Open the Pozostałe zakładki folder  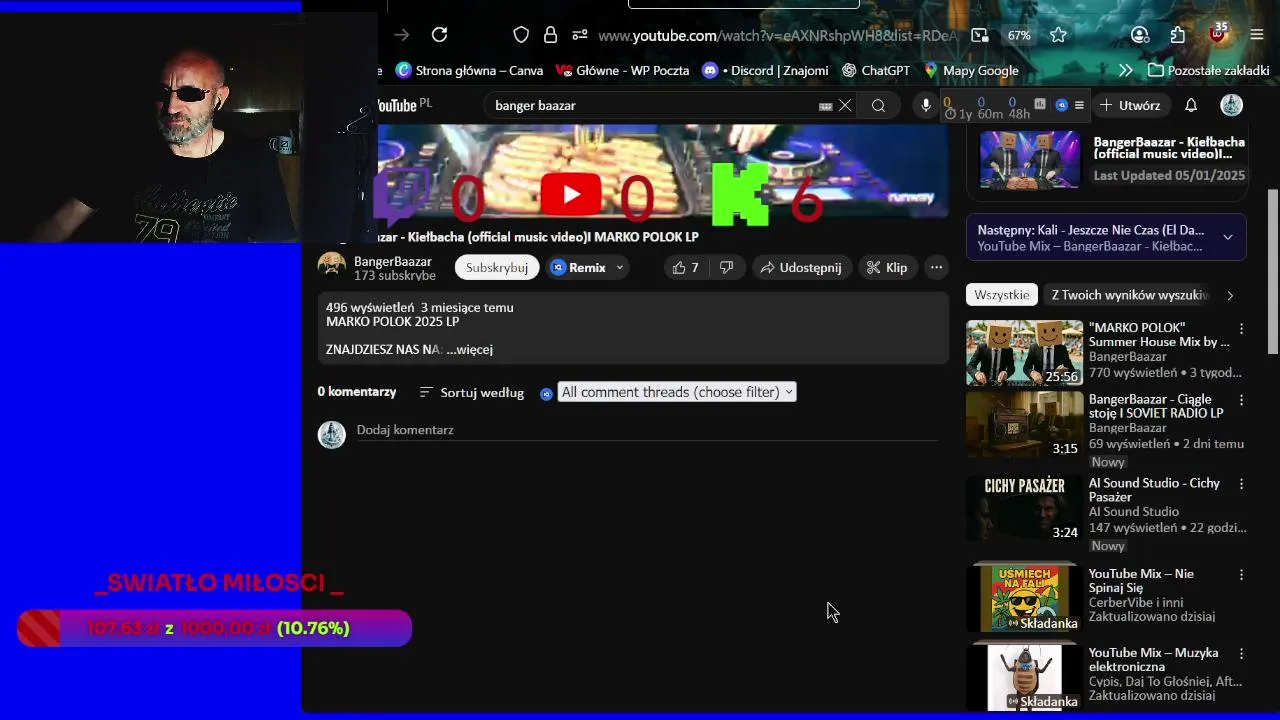click(1209, 70)
